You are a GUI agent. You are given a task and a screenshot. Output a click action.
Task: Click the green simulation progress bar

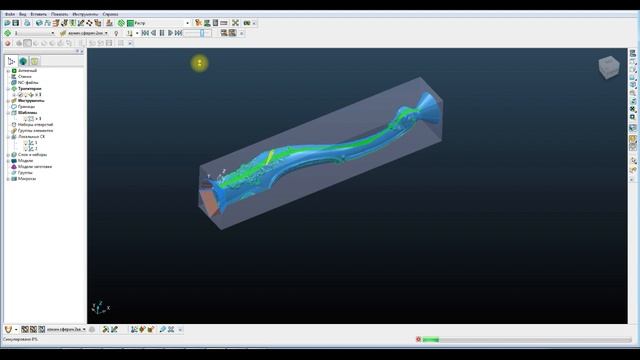point(431,339)
